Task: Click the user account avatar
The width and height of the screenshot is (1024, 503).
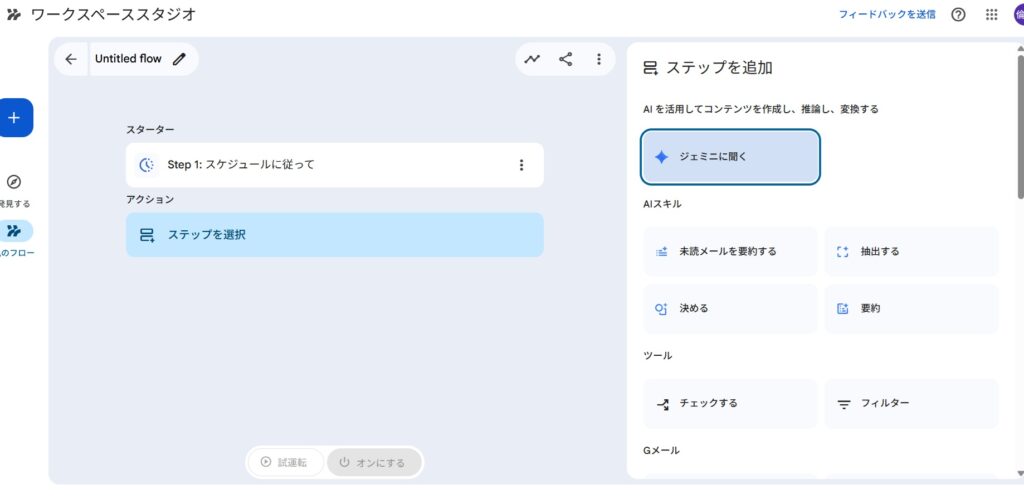Action: tap(1018, 14)
